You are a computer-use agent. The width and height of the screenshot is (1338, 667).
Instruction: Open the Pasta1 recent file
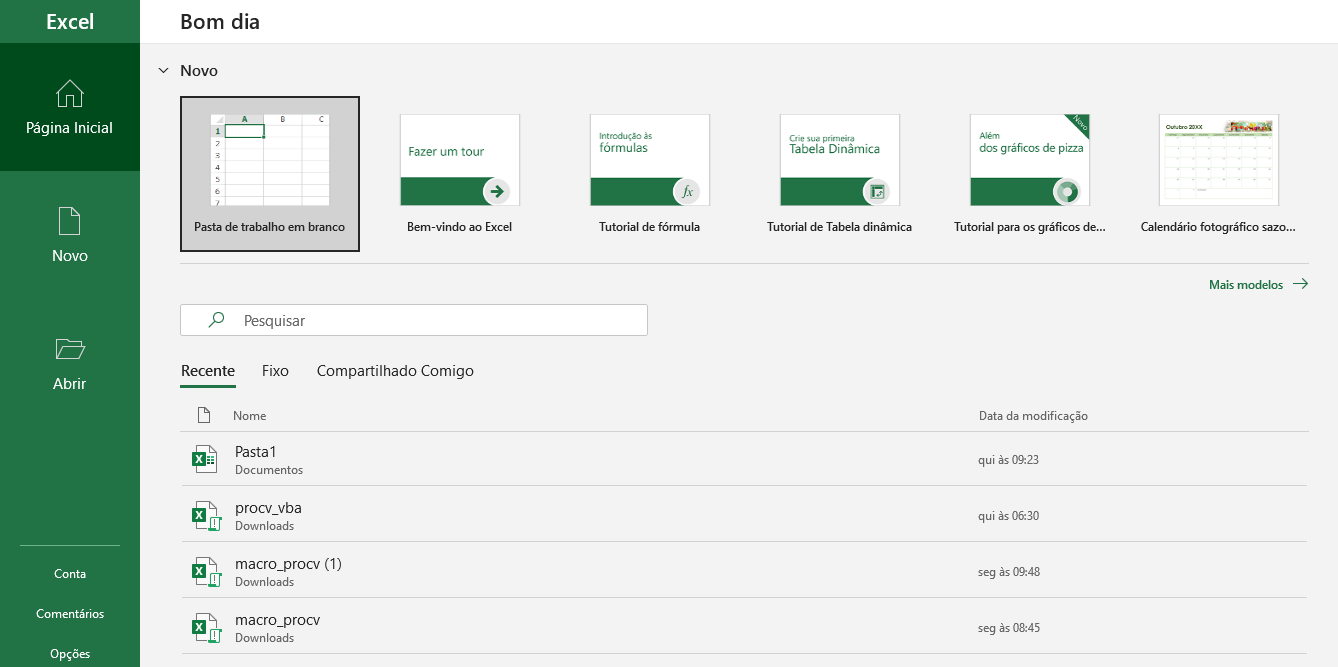click(744, 460)
